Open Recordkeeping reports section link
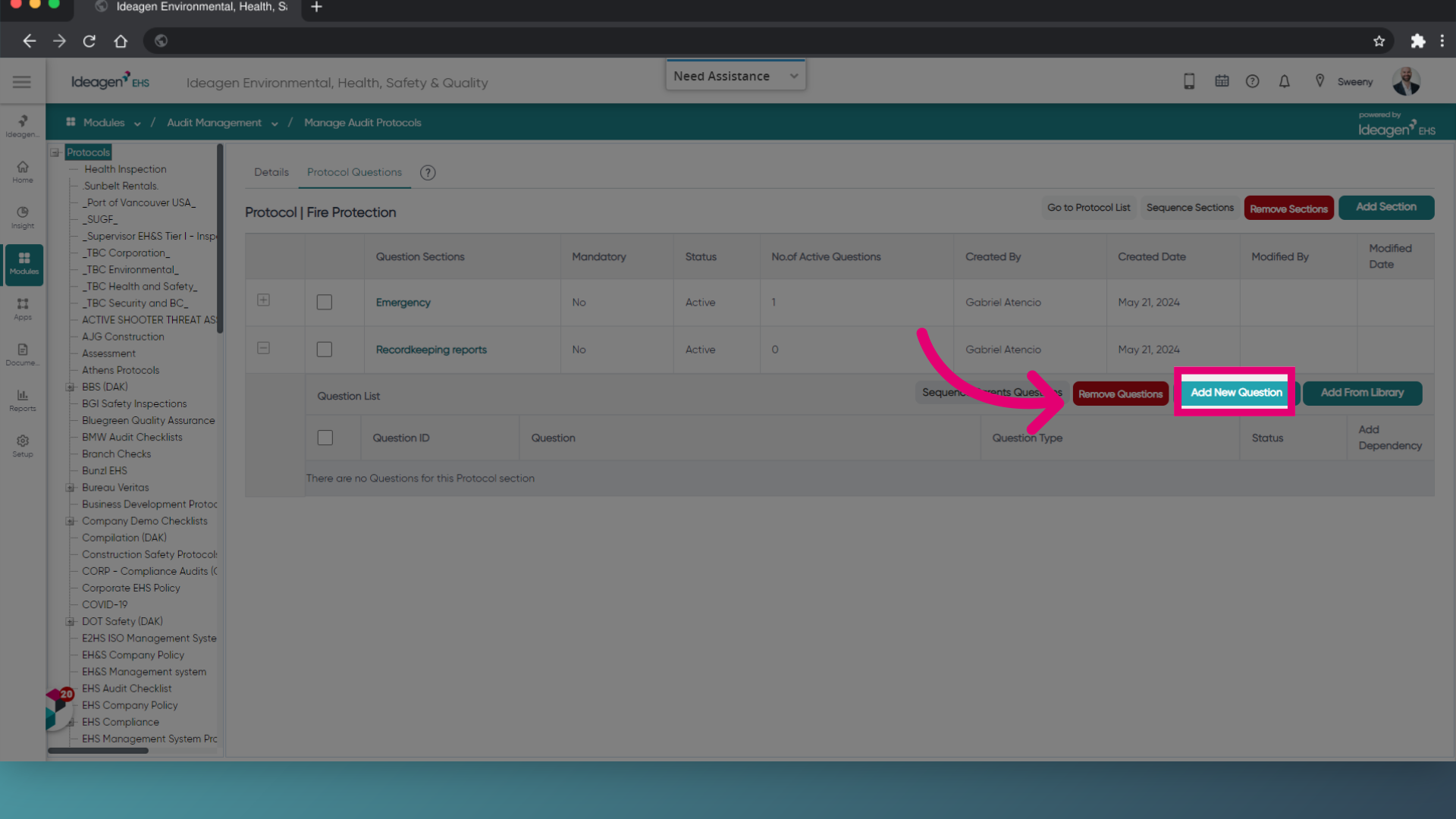This screenshot has height=819, width=1456. [x=431, y=350]
